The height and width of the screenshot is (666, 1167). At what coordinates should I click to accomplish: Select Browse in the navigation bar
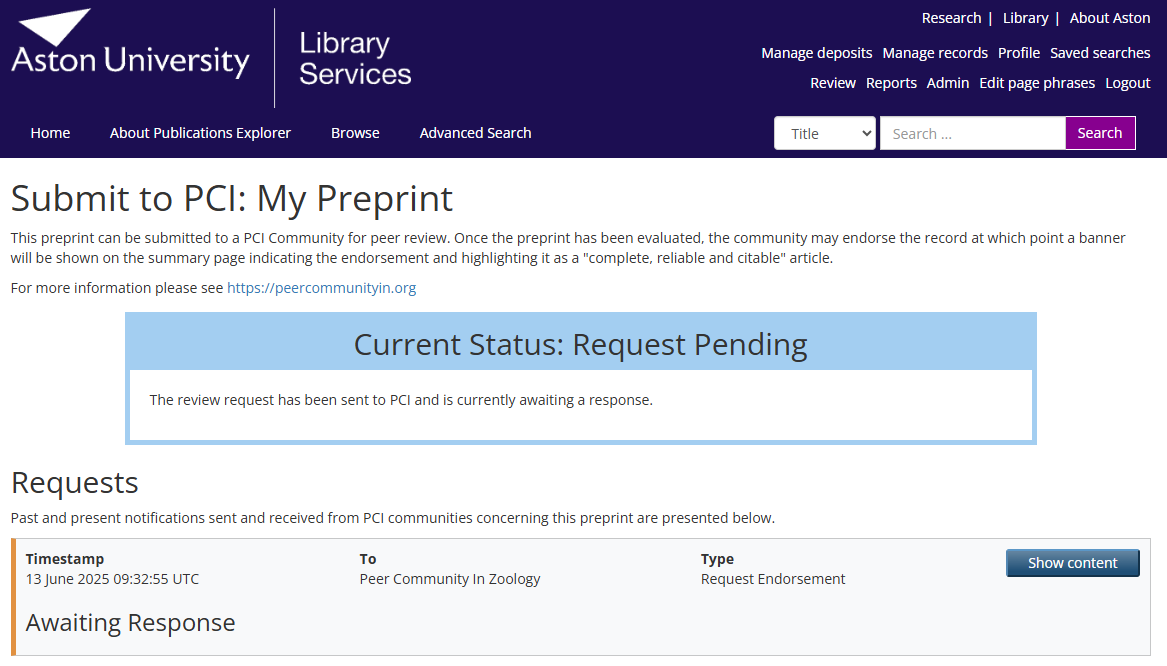click(x=355, y=133)
